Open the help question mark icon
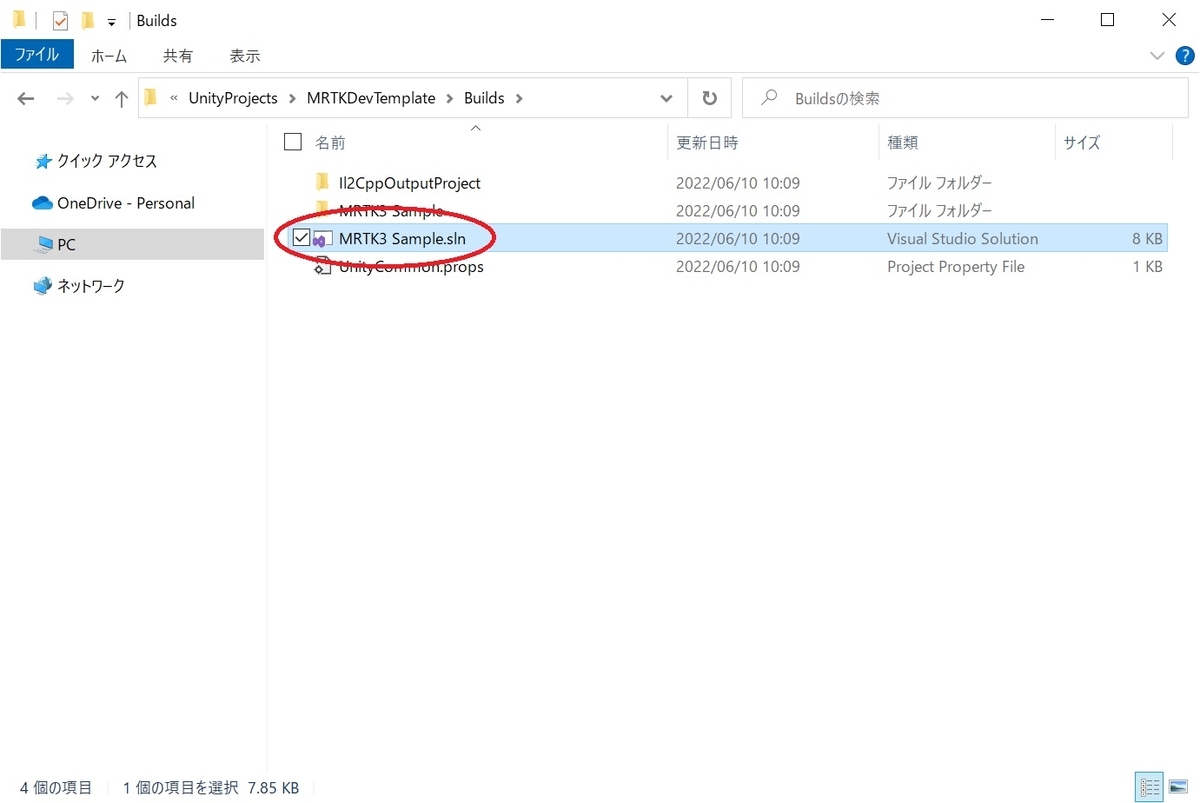 (x=1184, y=56)
